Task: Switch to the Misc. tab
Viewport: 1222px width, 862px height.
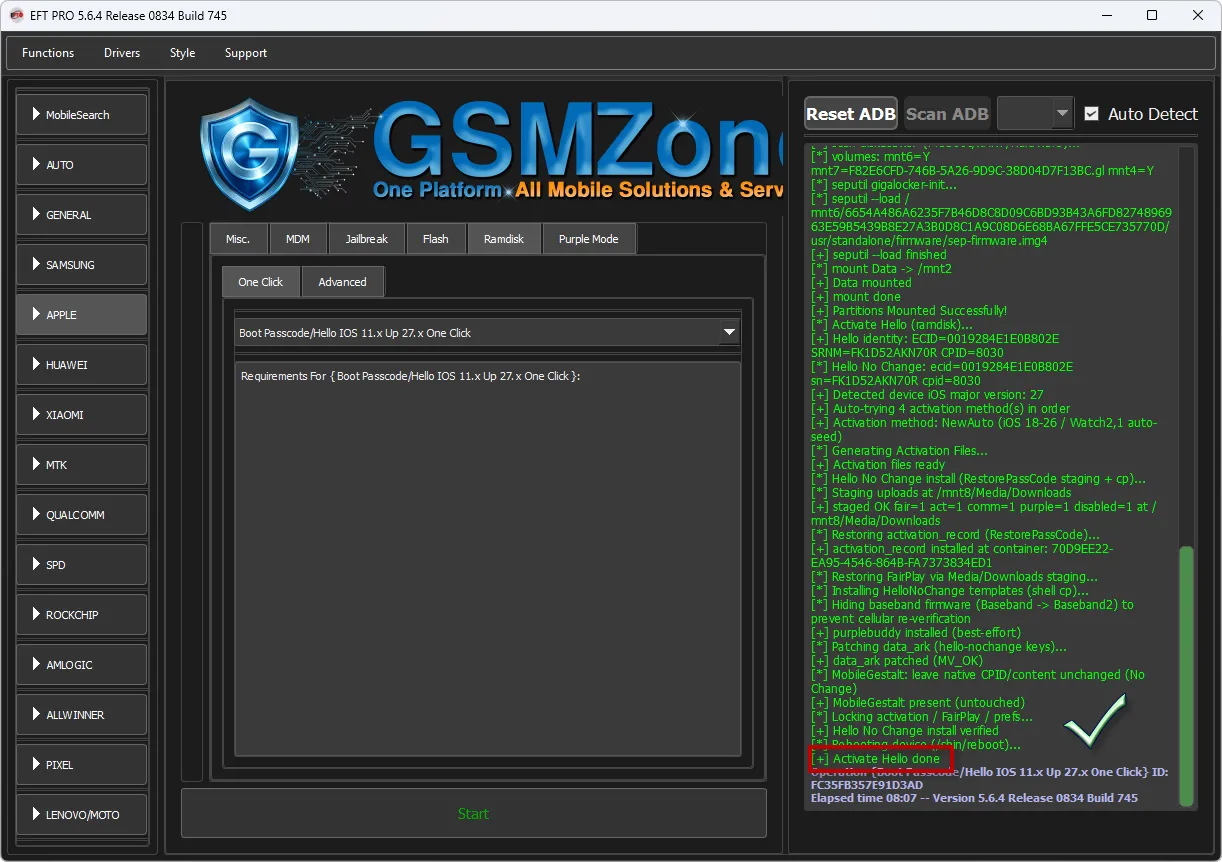Action: tap(238, 239)
